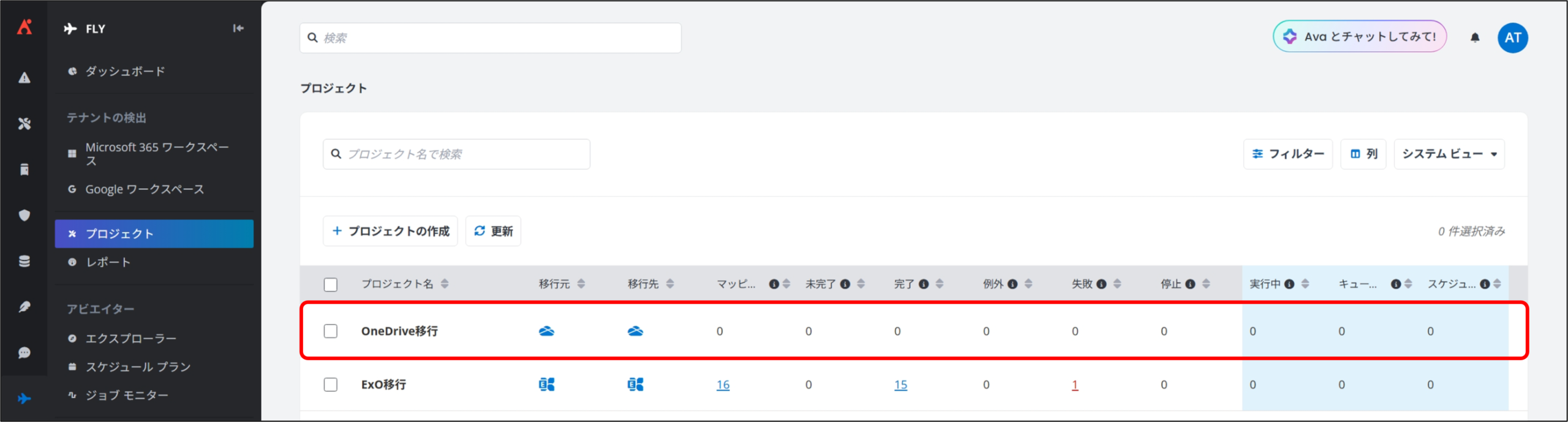Image resolution: width=1568 pixels, height=422 pixels.
Task: Click the info icon beside 失敗 column
Action: 1101,284
